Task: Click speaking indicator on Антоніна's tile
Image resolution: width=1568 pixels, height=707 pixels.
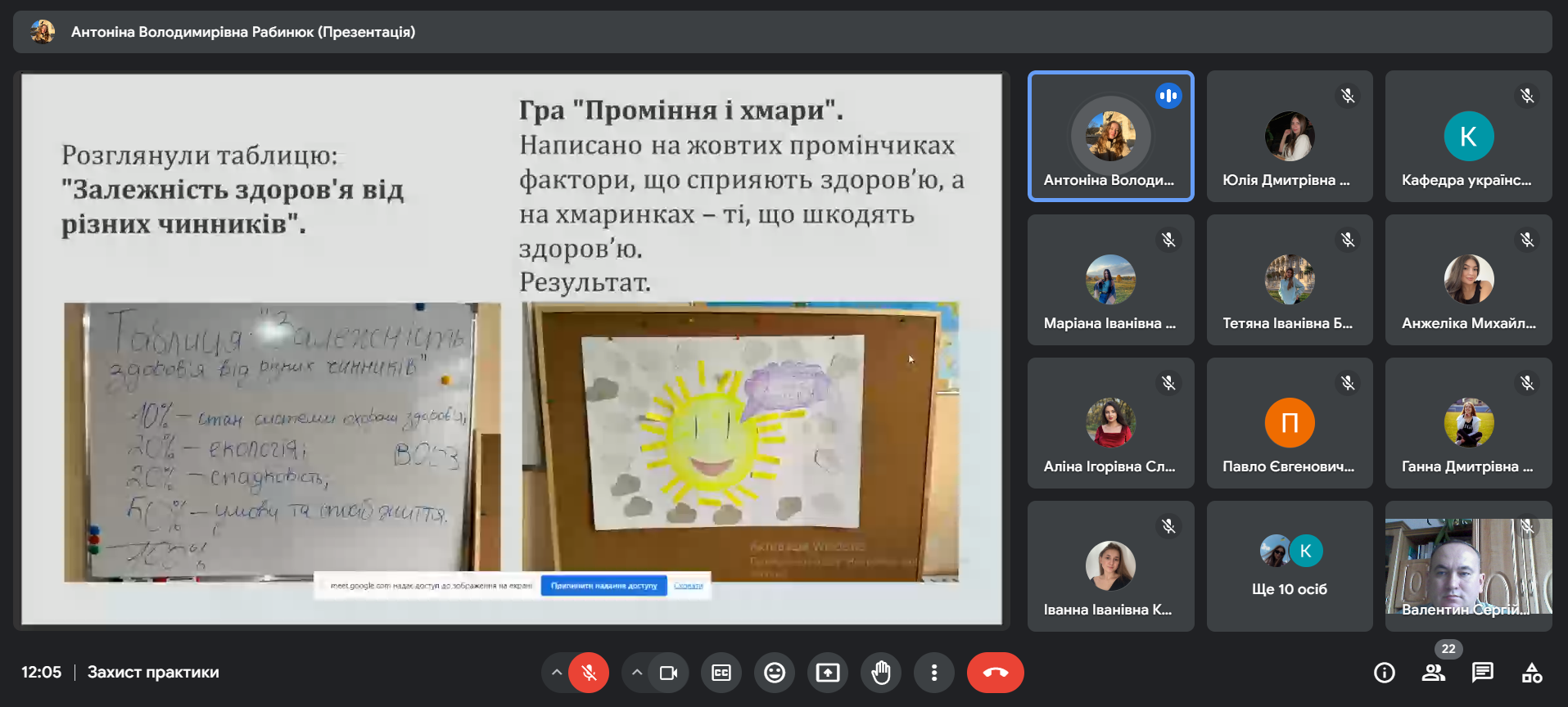Action: (1168, 96)
